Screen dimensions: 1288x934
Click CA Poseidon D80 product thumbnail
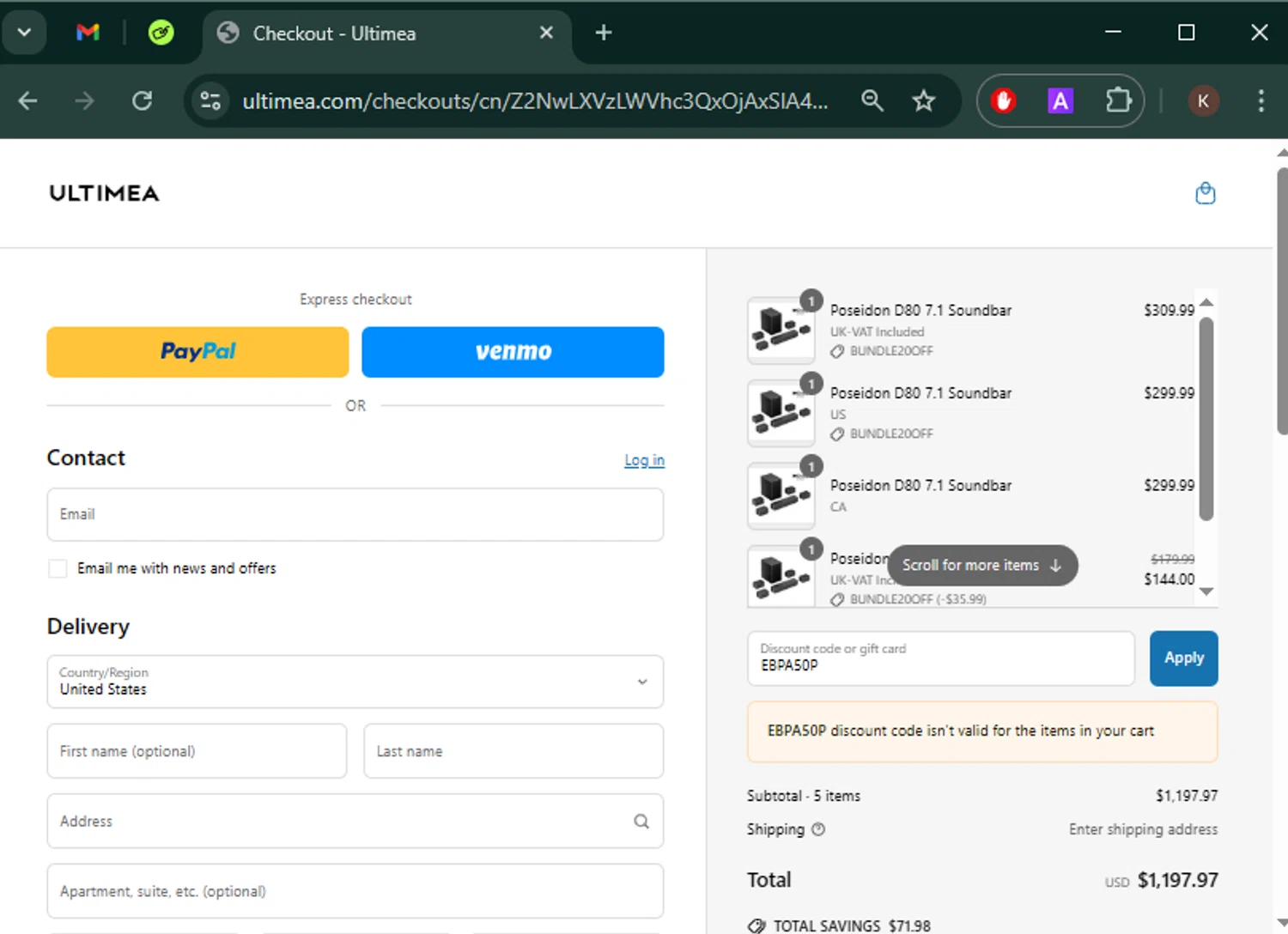781,495
